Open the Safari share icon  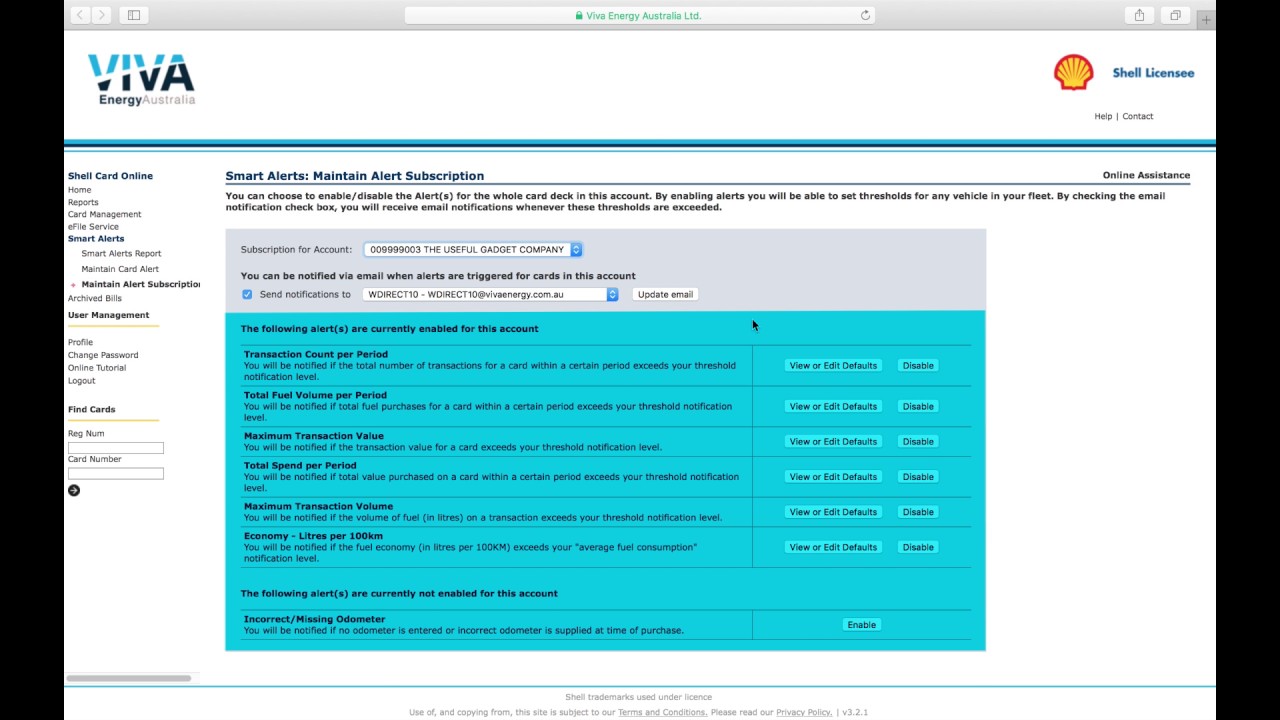click(1139, 15)
